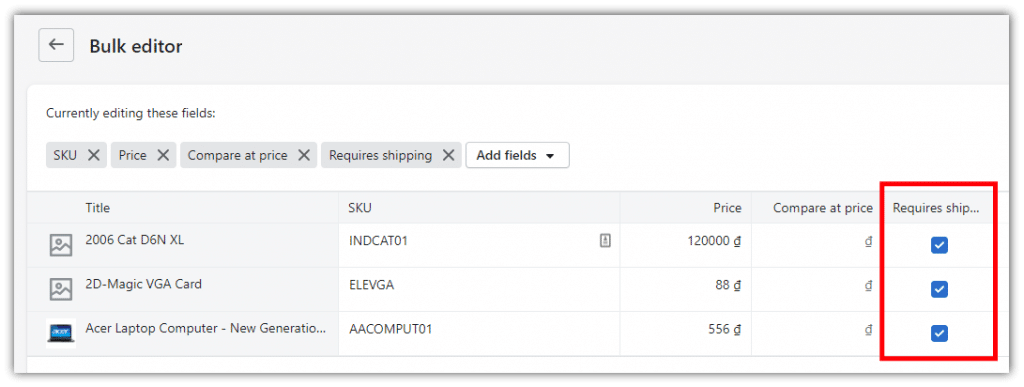This screenshot has width=1024, height=387.
Task: Click the 2D-Magic VGA Card title
Action: tap(144, 284)
